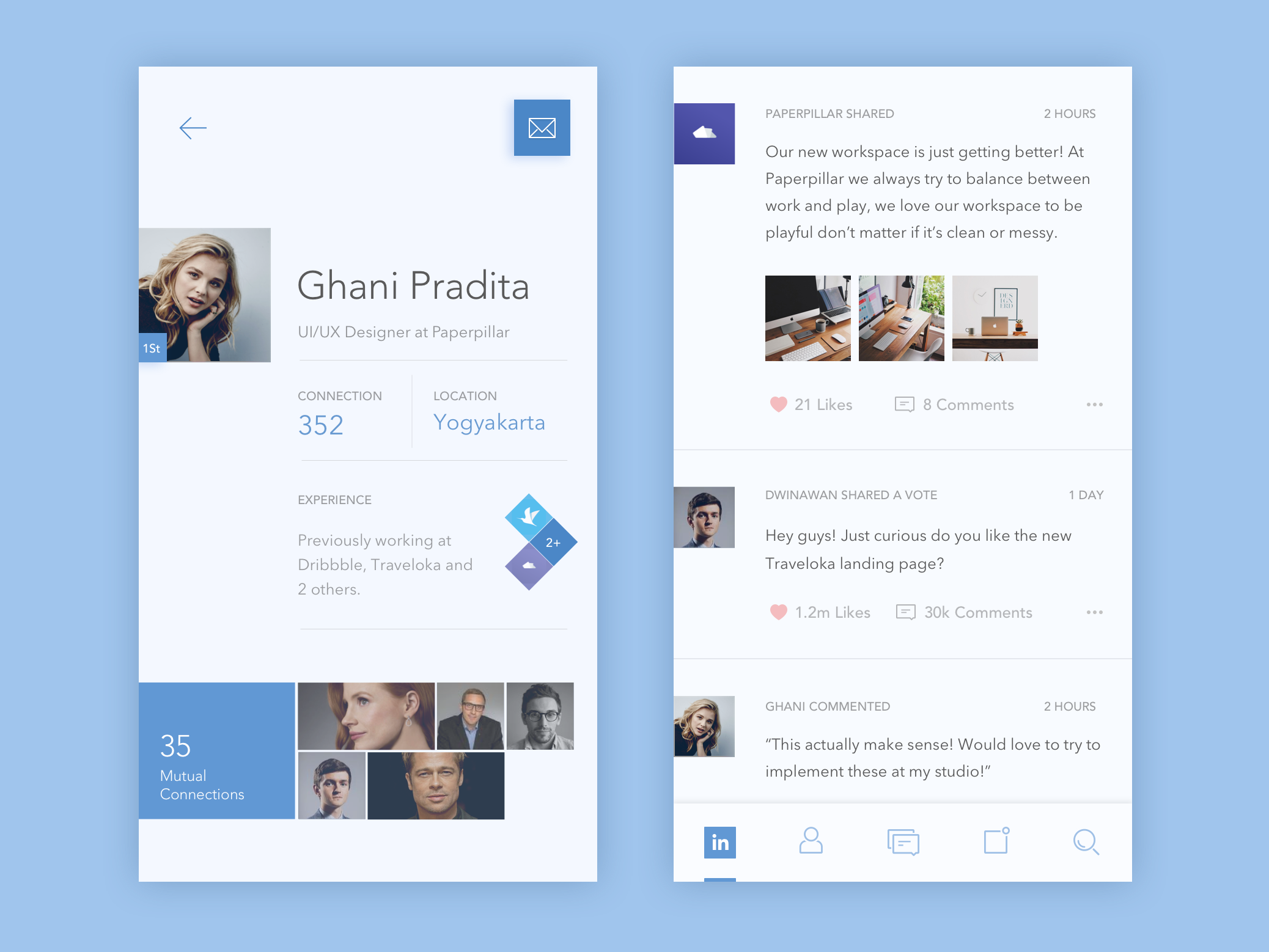Screen dimensions: 1269x952
Task: Open the mail/envelope icon
Action: (542, 128)
